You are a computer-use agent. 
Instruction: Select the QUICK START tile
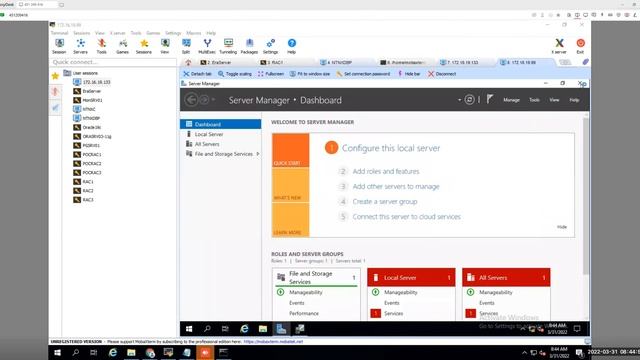[291, 150]
